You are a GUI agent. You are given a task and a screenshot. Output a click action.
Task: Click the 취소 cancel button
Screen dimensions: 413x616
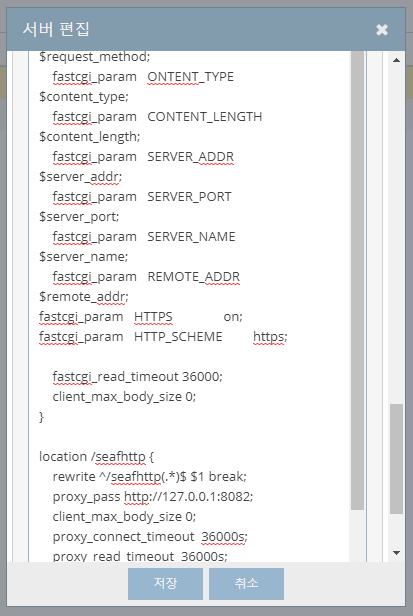(x=246, y=583)
